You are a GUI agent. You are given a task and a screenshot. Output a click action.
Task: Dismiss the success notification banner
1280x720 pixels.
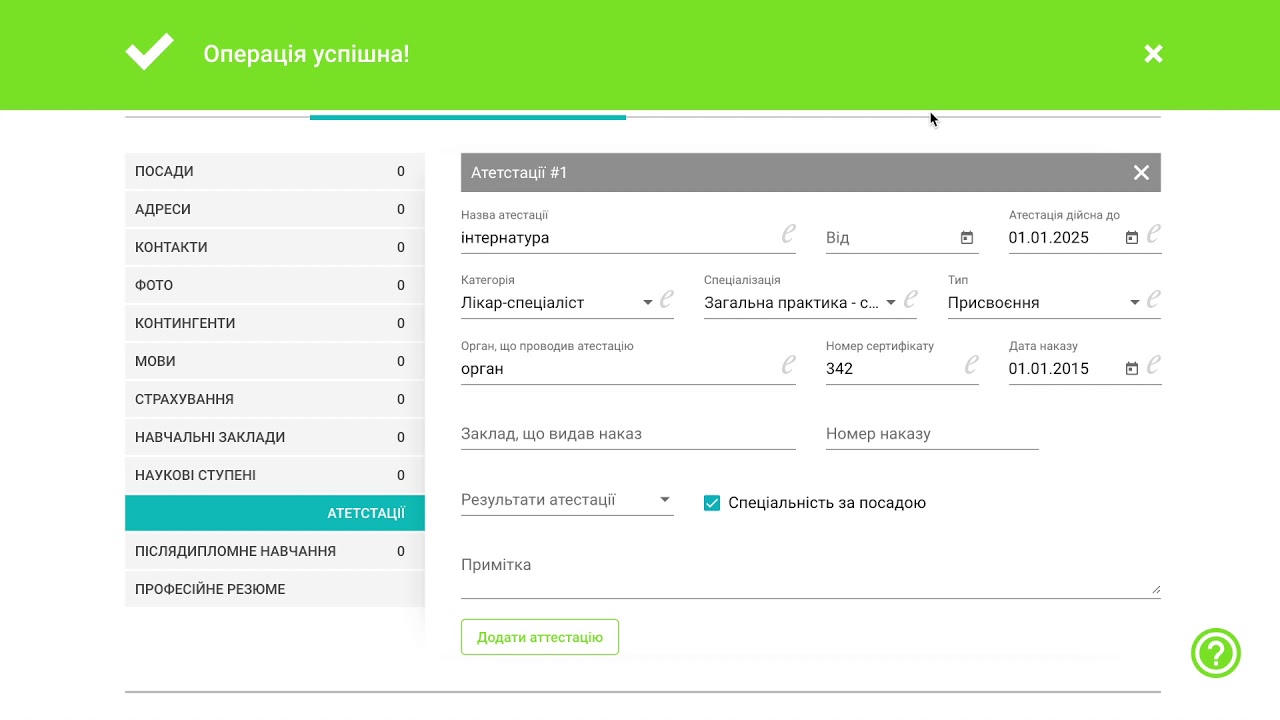point(1153,54)
